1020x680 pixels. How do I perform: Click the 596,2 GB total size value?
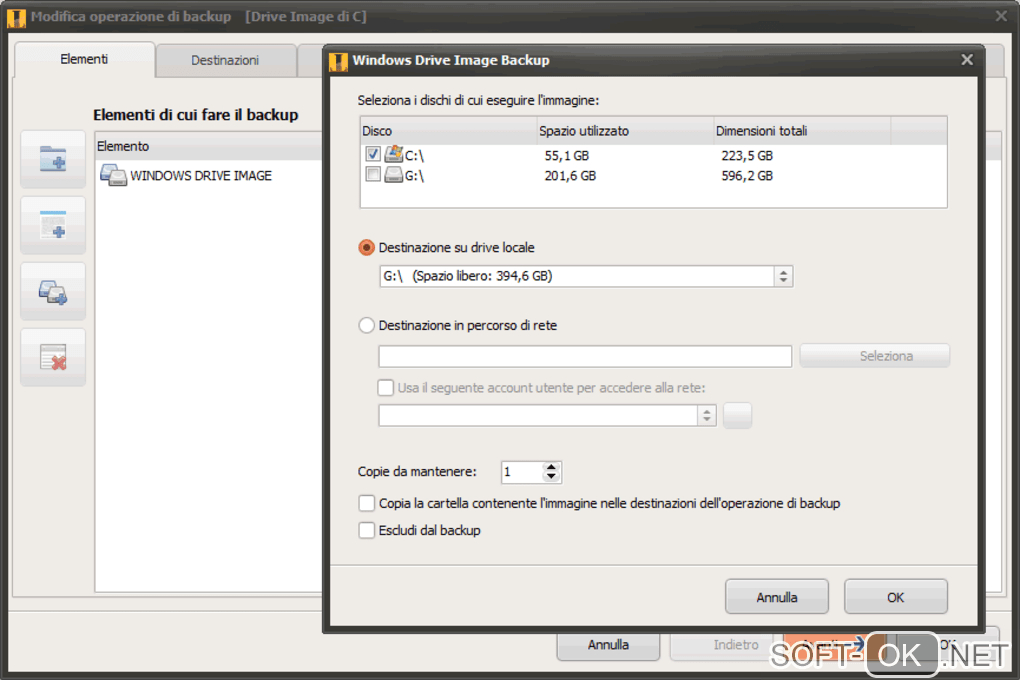tap(747, 176)
